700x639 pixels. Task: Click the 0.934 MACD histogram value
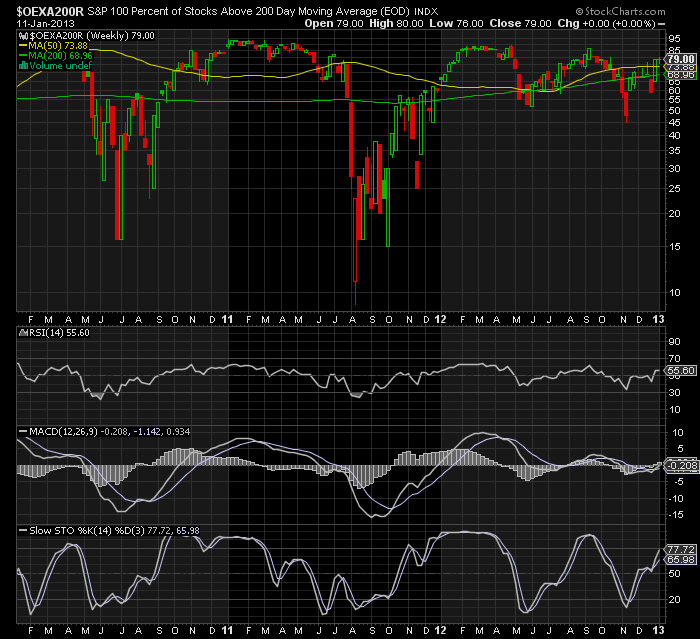pyautogui.click(x=178, y=432)
